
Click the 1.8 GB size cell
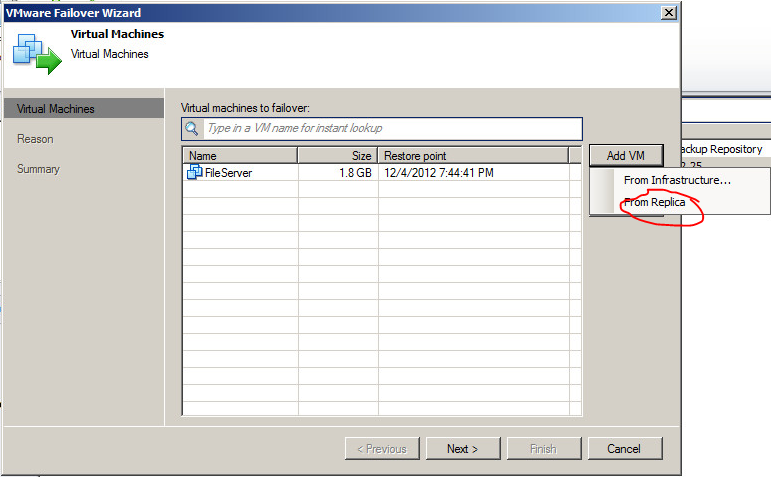point(355,173)
